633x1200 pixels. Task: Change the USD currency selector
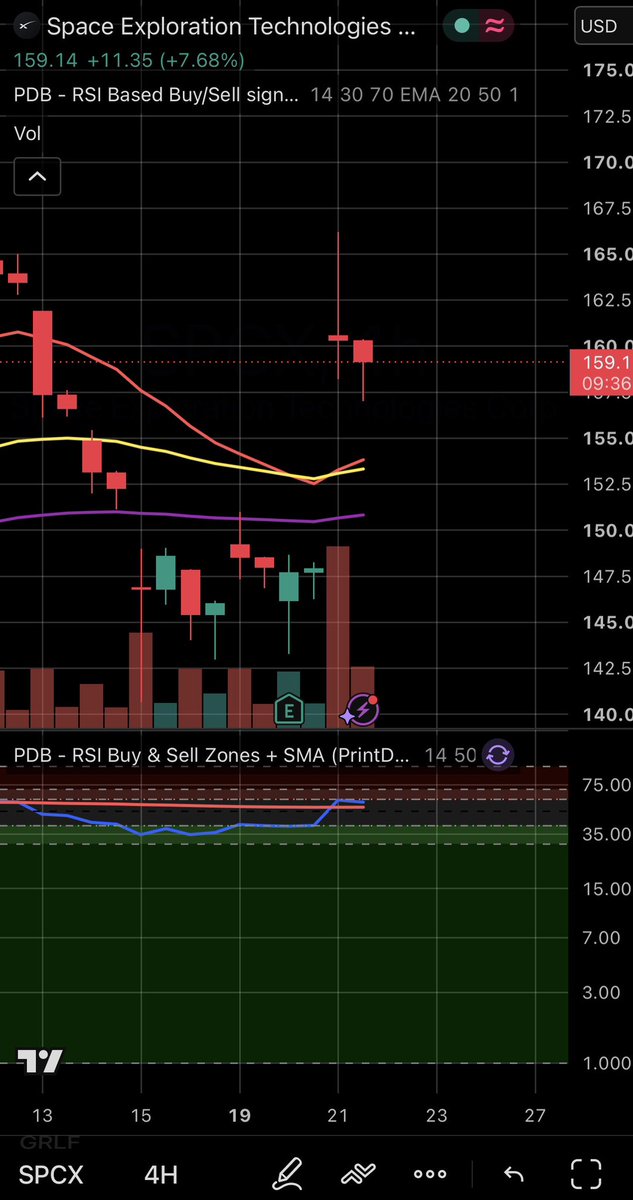point(603,27)
